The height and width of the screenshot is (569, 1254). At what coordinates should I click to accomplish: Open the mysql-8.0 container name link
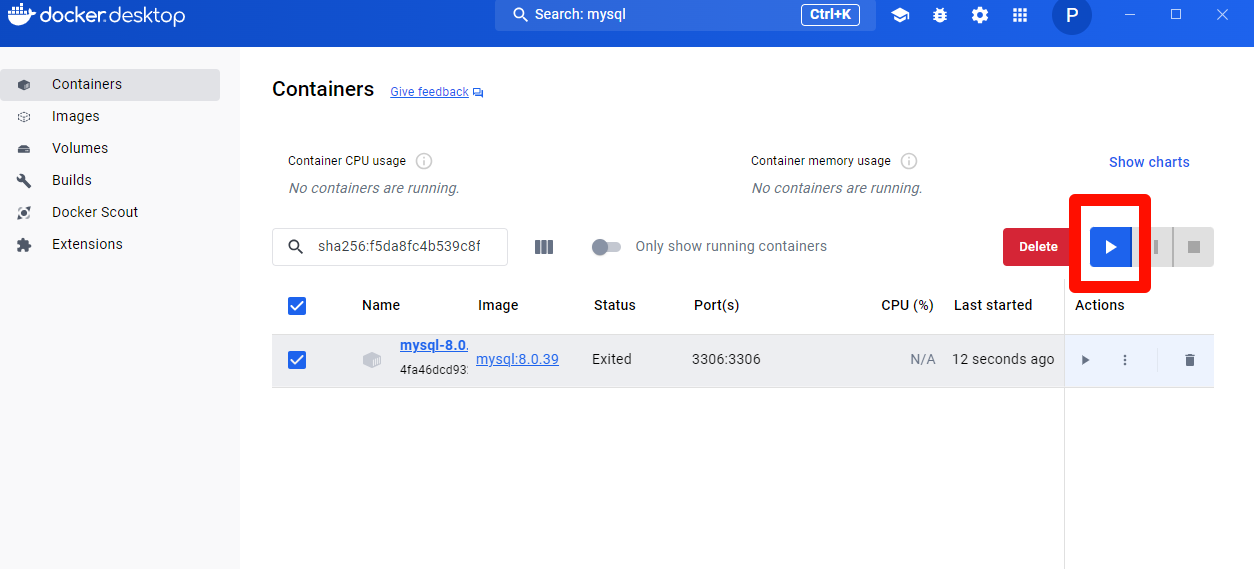tap(434, 345)
